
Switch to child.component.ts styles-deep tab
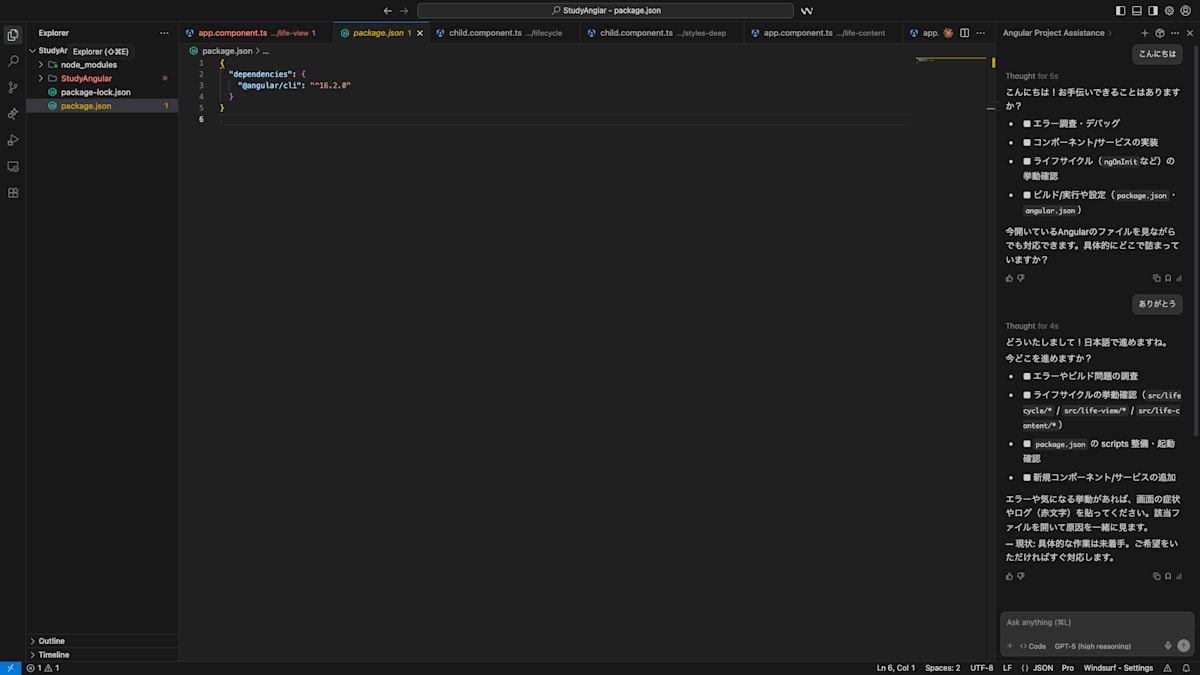click(x=662, y=33)
